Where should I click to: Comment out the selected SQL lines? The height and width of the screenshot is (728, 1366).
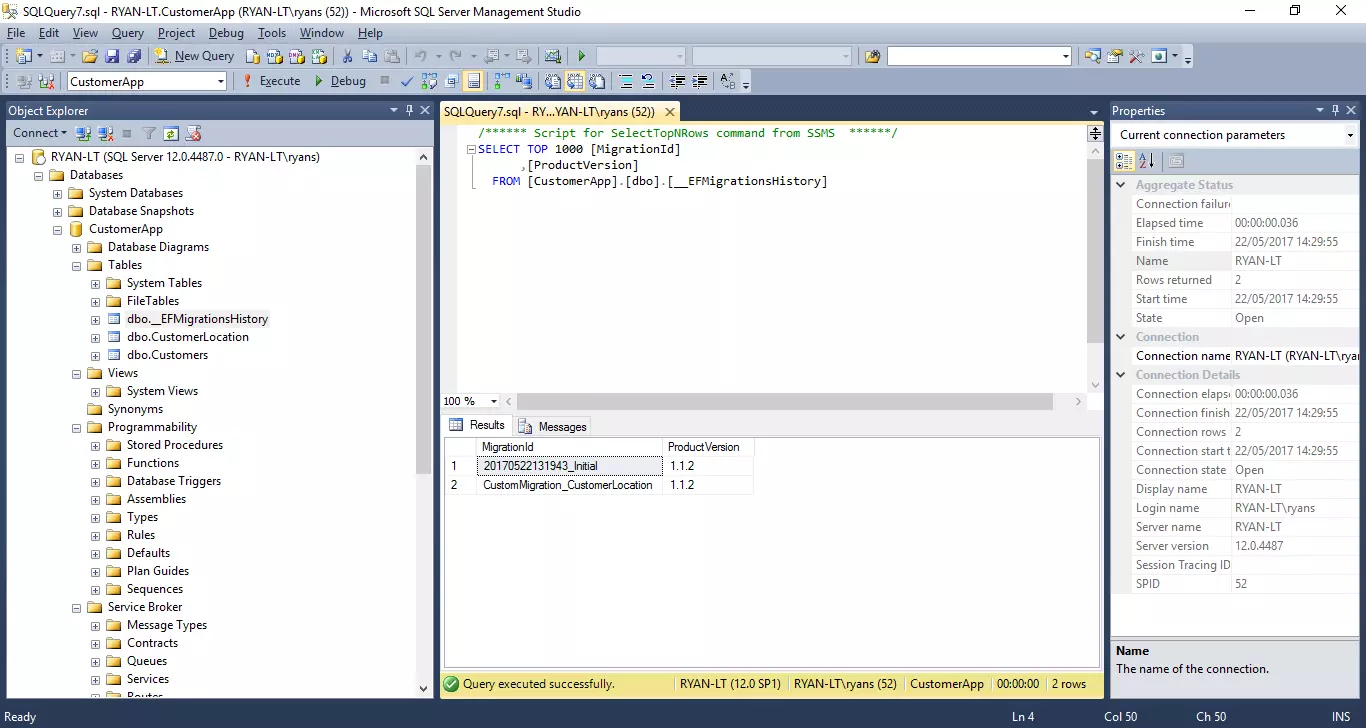[626, 81]
